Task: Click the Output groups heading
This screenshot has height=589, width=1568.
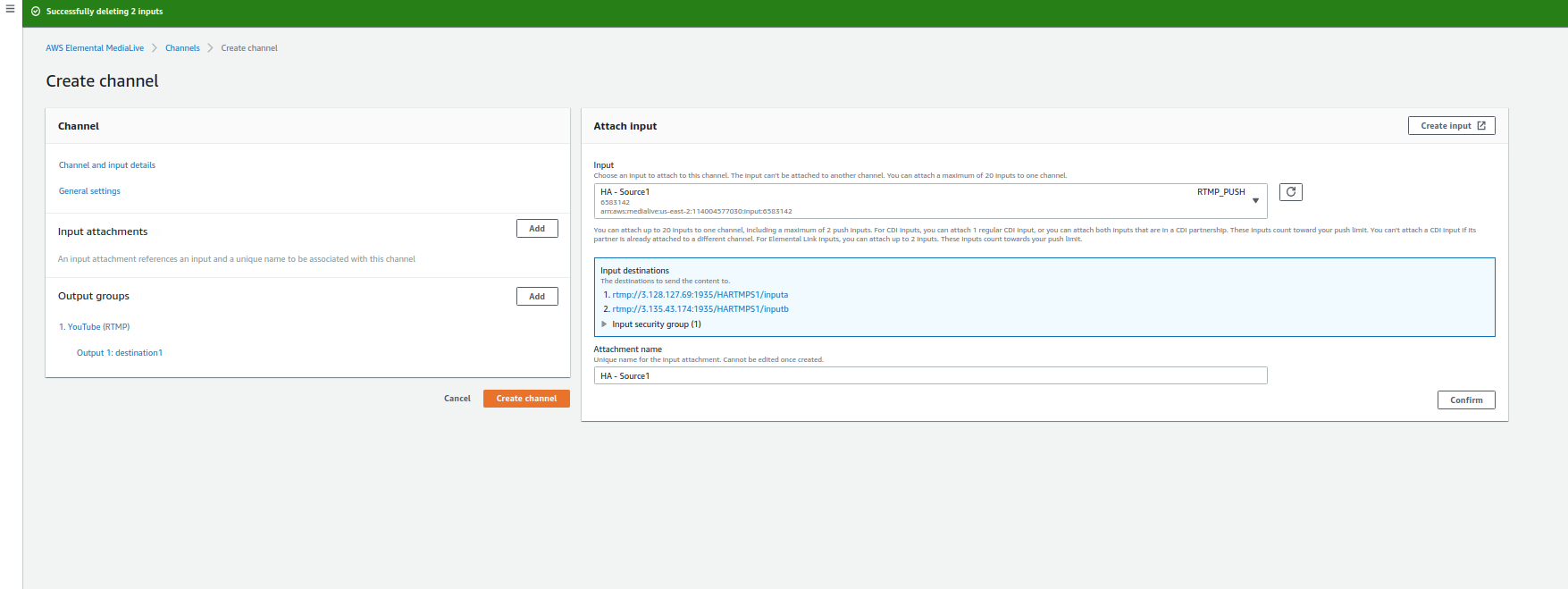Action: click(94, 296)
